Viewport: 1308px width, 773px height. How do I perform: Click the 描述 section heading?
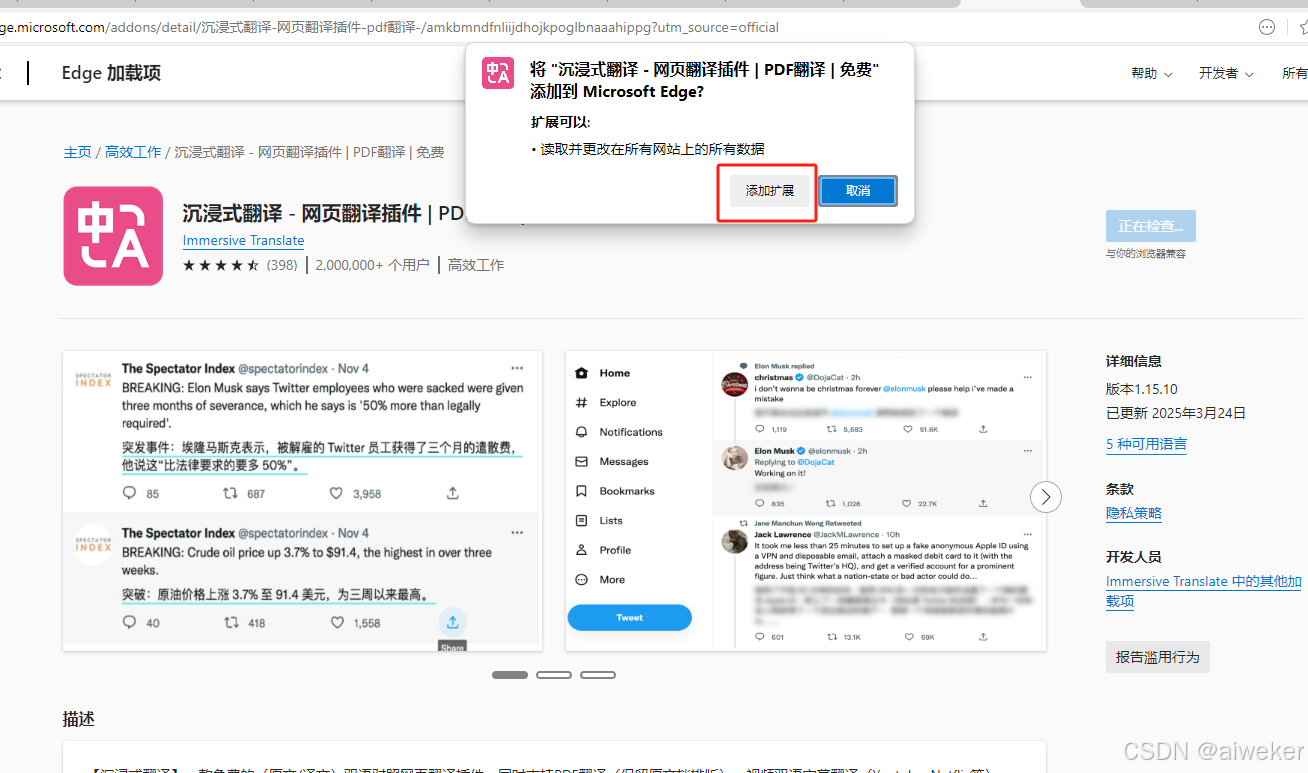tap(79, 719)
